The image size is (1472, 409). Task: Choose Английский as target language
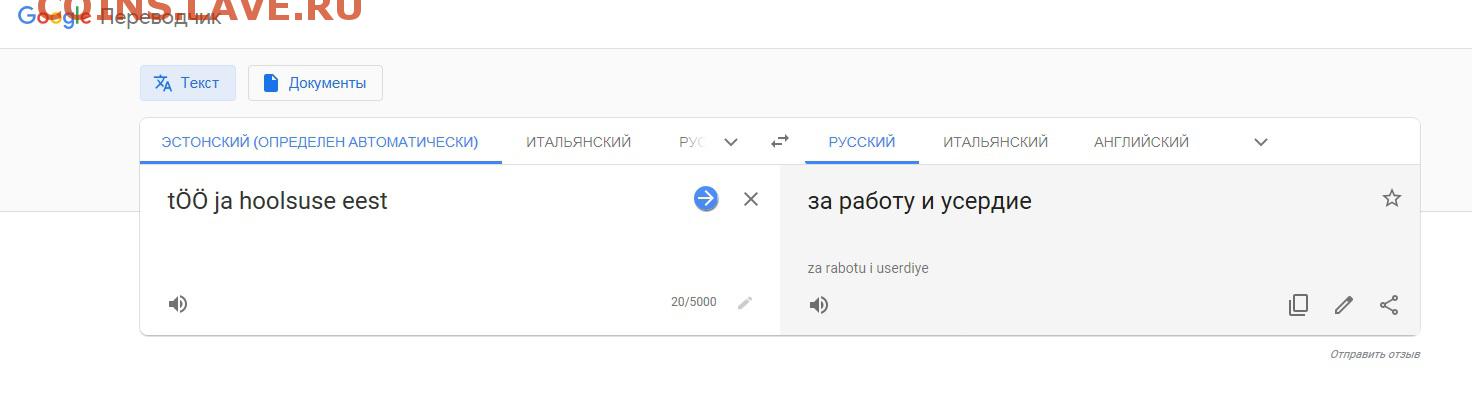(x=1142, y=142)
